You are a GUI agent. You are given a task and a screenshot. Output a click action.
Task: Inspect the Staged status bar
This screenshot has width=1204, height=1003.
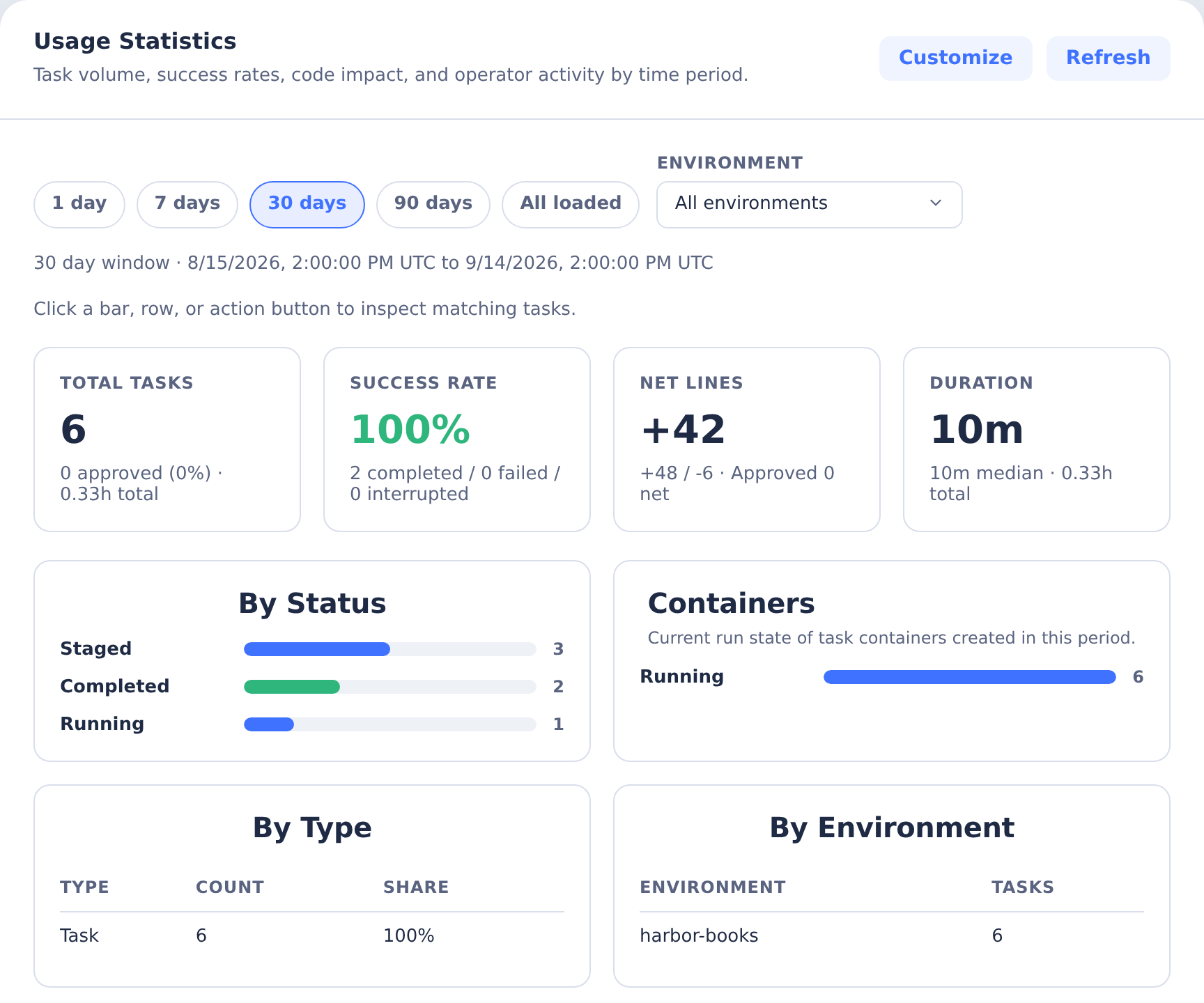coord(390,649)
